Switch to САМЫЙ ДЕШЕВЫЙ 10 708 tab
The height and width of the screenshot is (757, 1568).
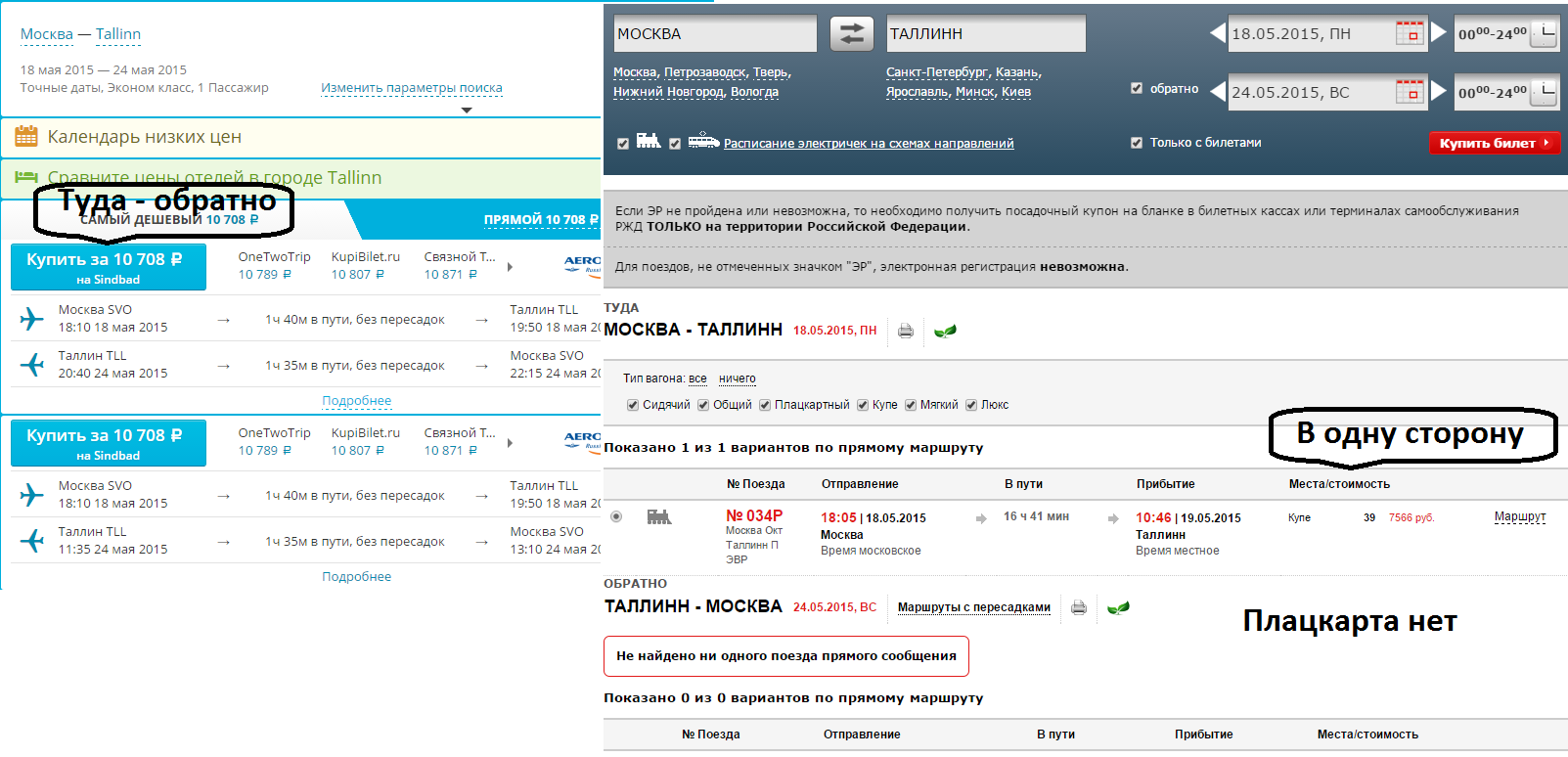(169, 220)
